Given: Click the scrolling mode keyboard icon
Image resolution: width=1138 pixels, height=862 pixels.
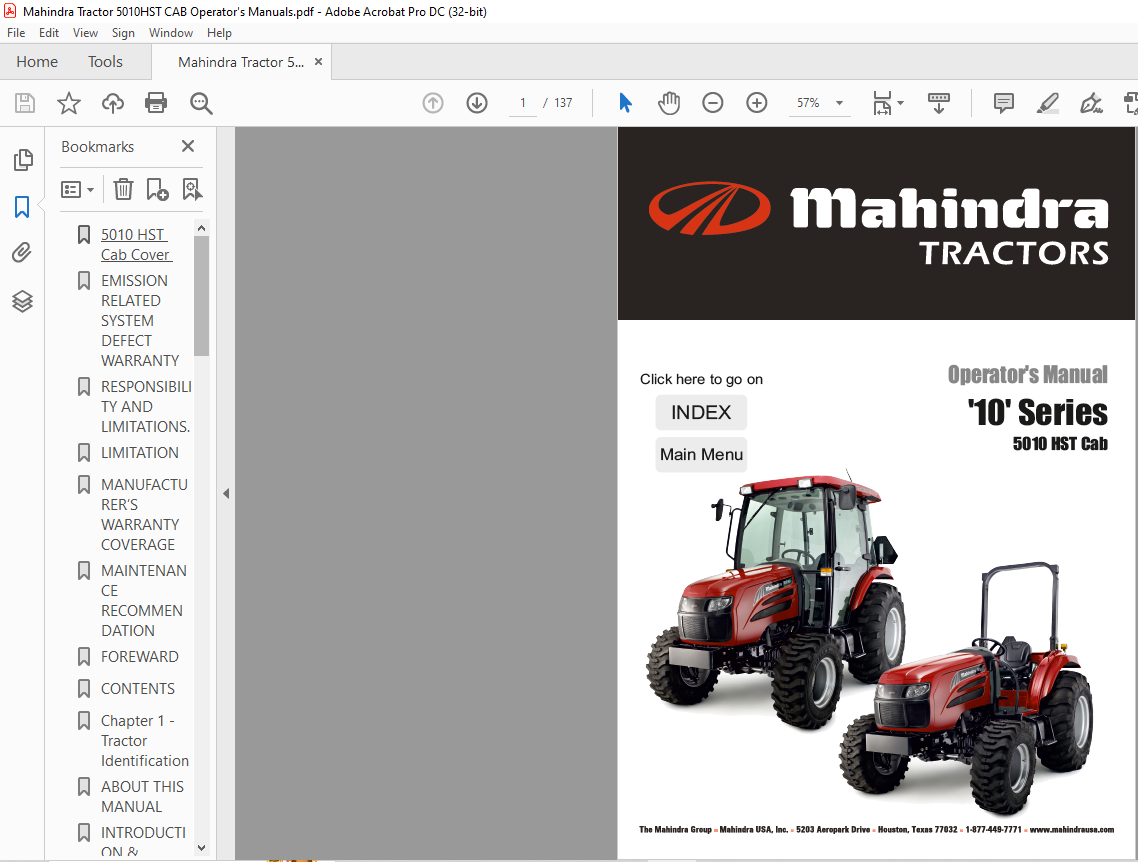Looking at the screenshot, I should click(x=939, y=103).
